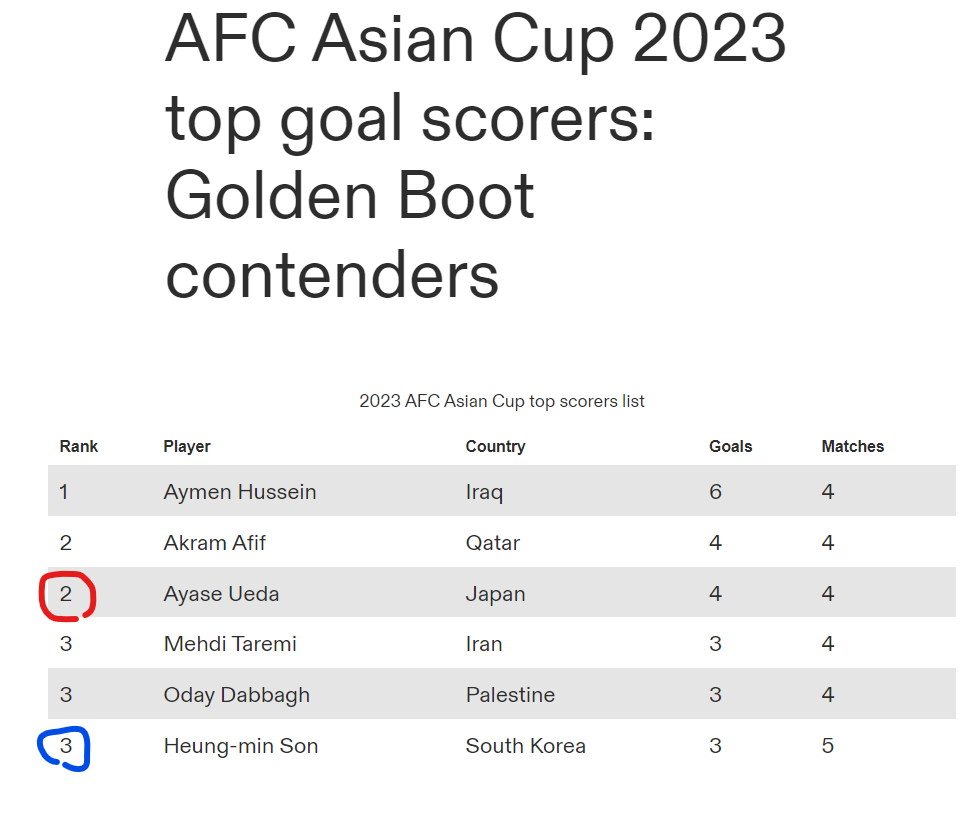The width and height of the screenshot is (975, 819).
Task: Click the Goals column header
Action: pyautogui.click(x=730, y=447)
